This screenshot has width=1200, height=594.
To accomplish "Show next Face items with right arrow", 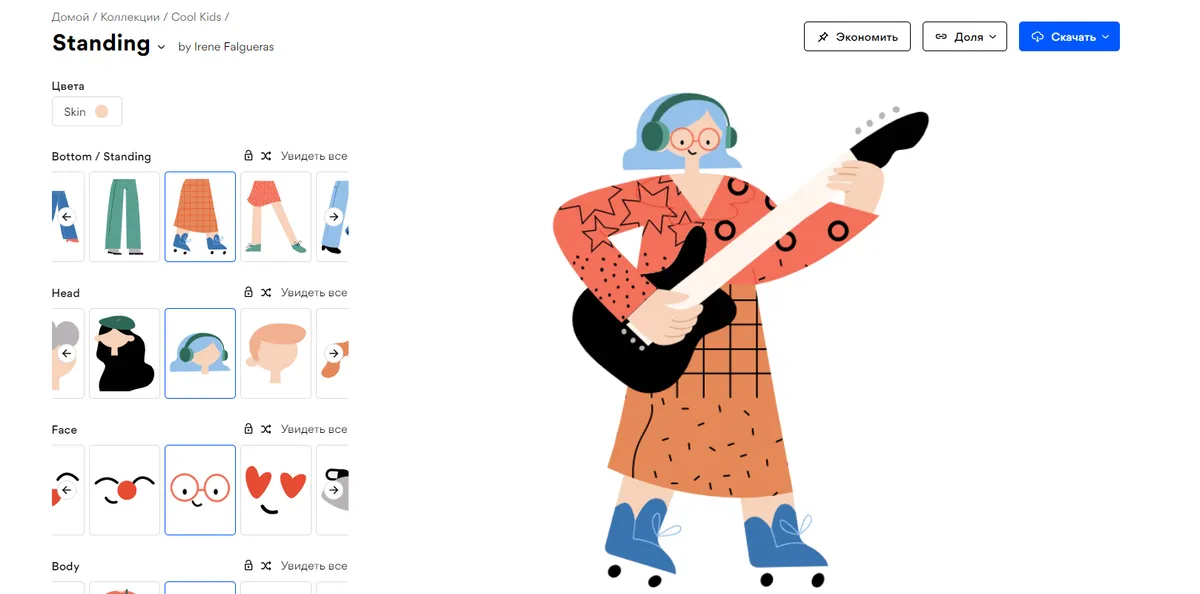I will [334, 490].
